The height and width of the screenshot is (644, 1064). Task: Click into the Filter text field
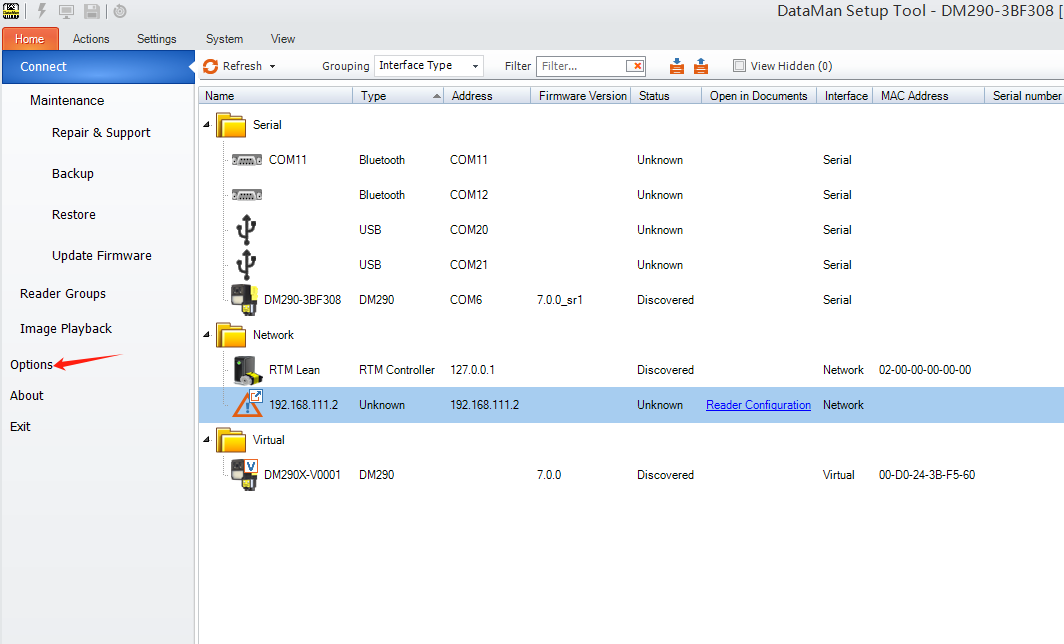(x=581, y=66)
